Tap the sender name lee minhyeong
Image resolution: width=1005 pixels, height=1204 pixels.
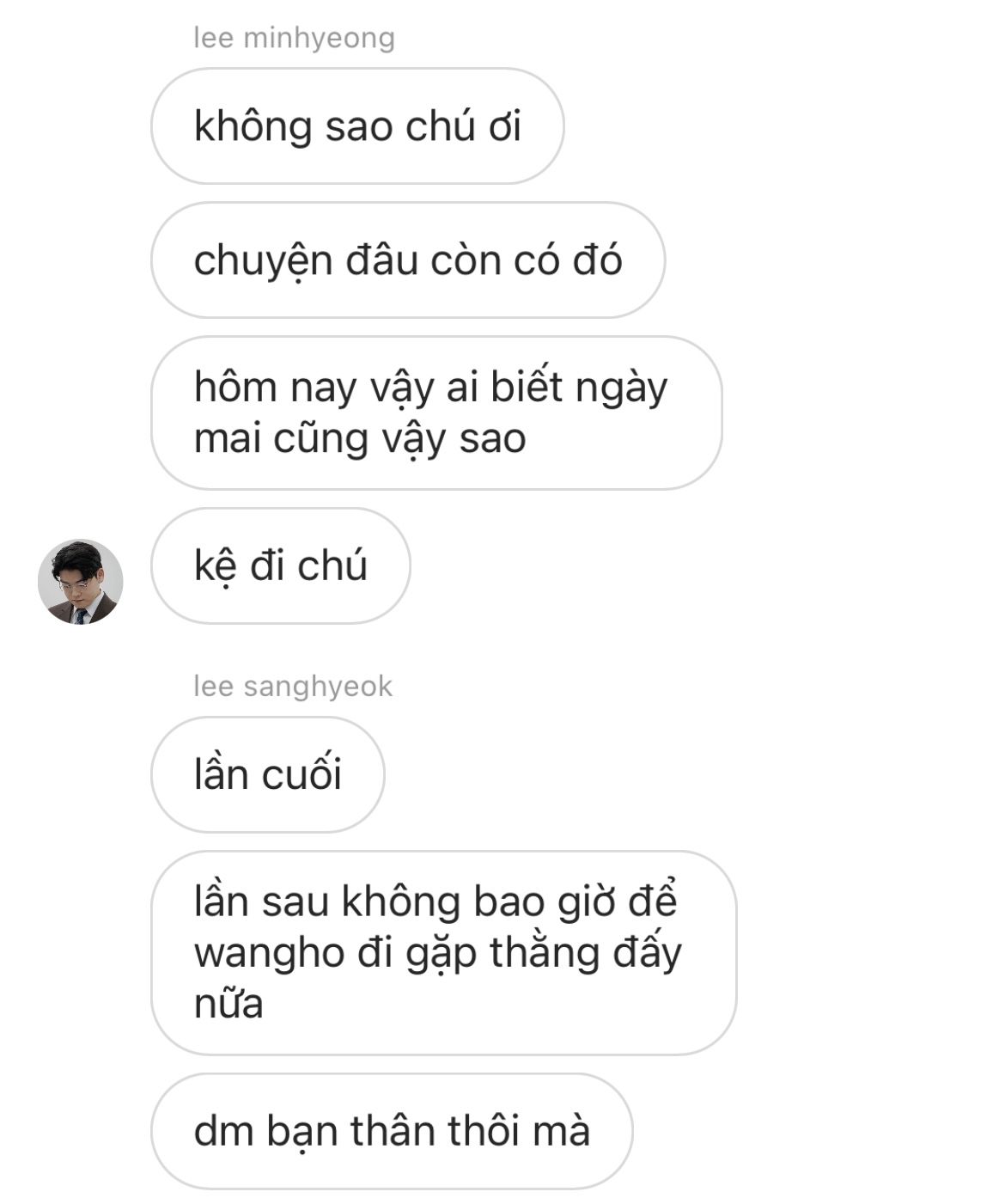[294, 38]
